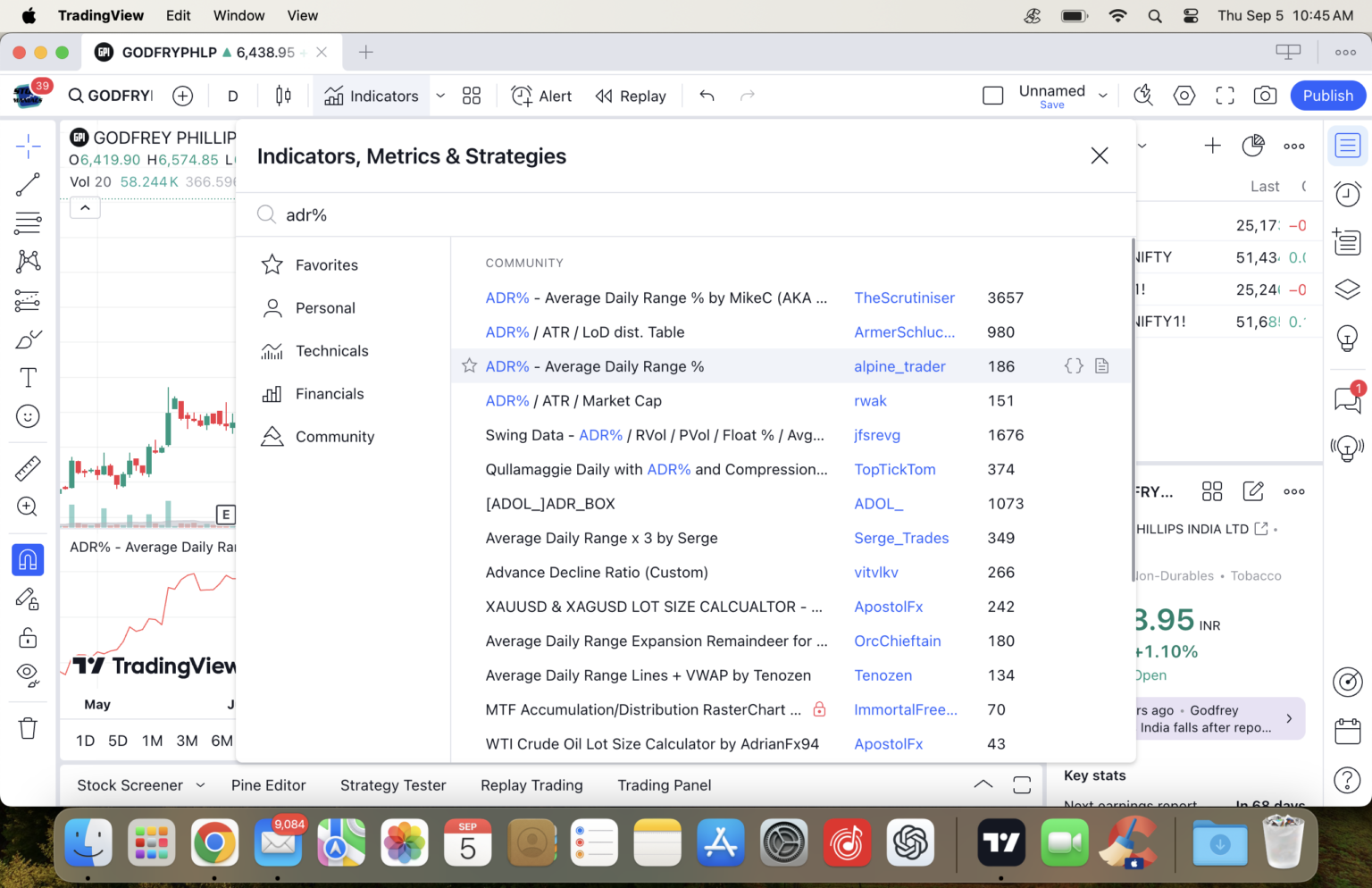
Task: Open chart settings hexagon icon
Action: (x=1184, y=96)
